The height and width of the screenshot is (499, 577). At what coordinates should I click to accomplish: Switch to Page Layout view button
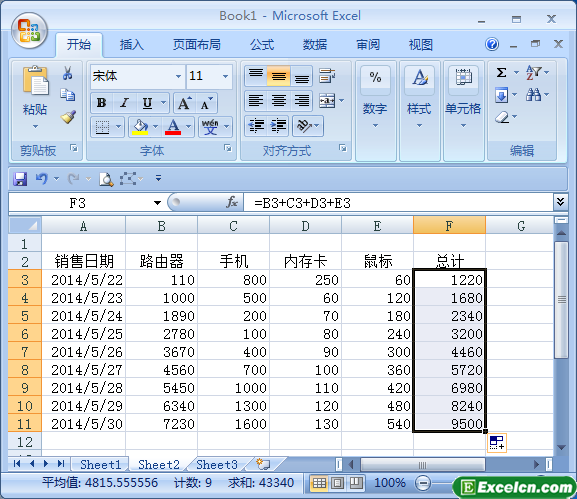tap(337, 483)
